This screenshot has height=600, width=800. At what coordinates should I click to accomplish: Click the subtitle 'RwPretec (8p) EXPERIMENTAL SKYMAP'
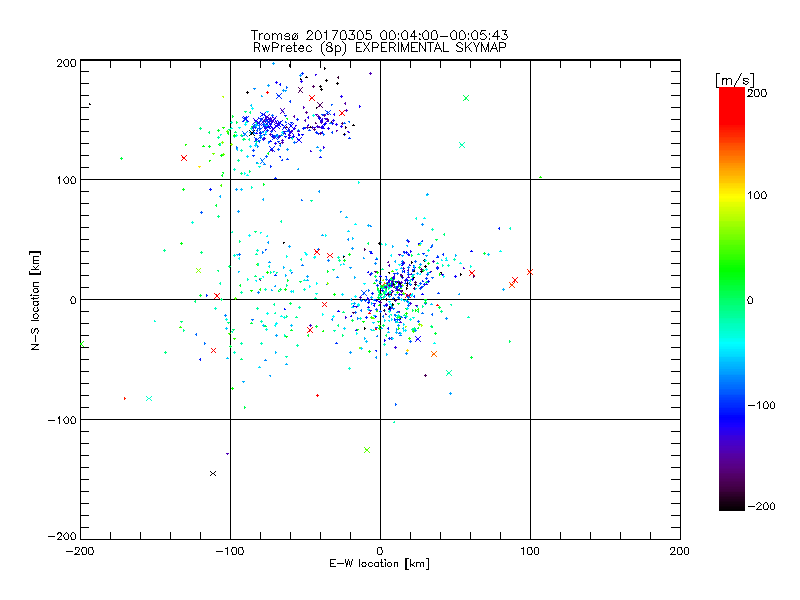(380, 47)
